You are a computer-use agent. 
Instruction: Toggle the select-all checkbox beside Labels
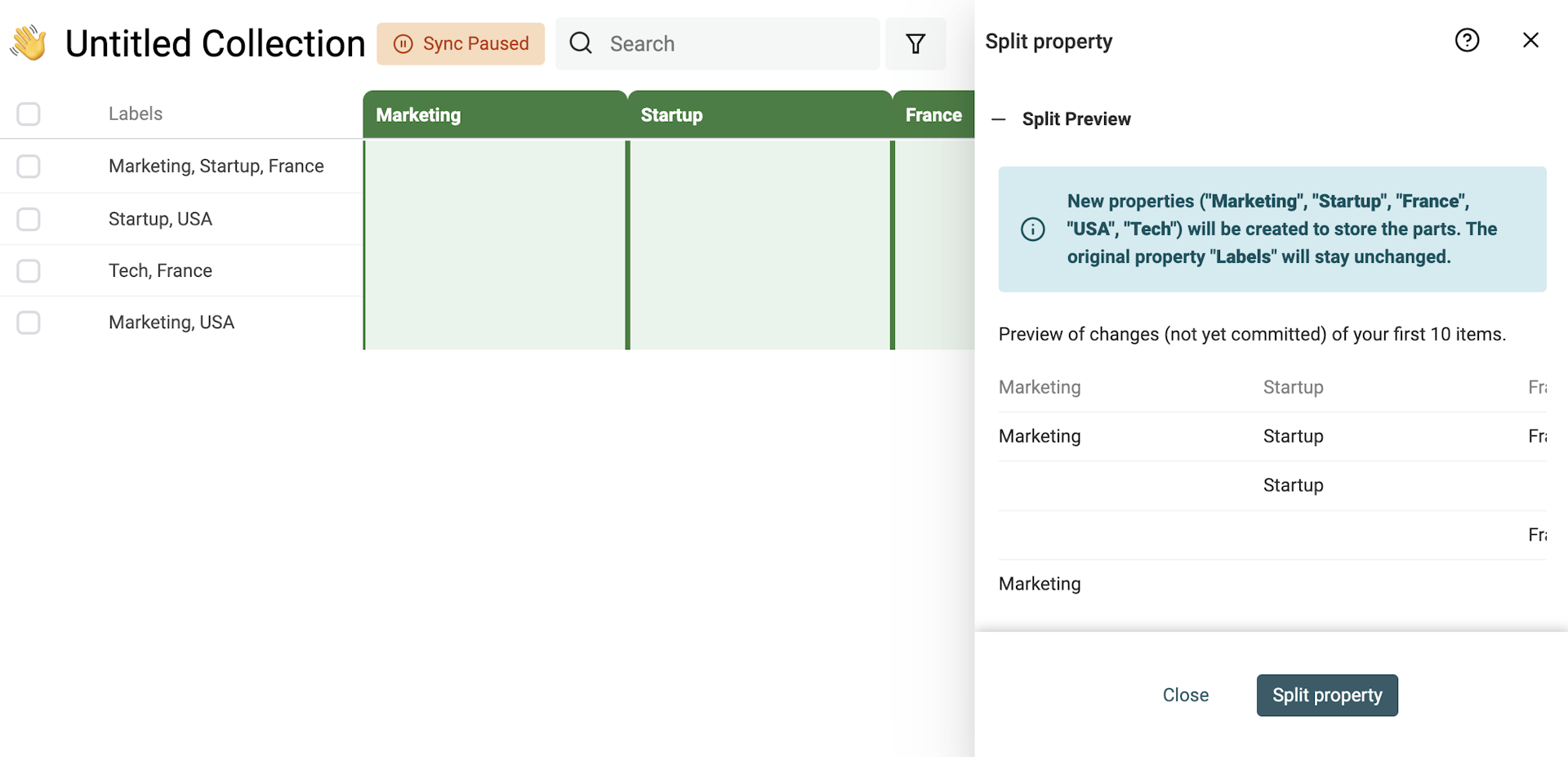[29, 114]
